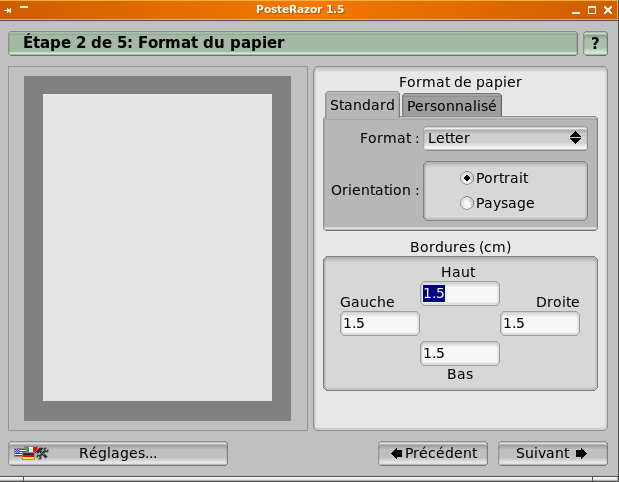Click the pin icon in the title bar

tap(8, 10)
